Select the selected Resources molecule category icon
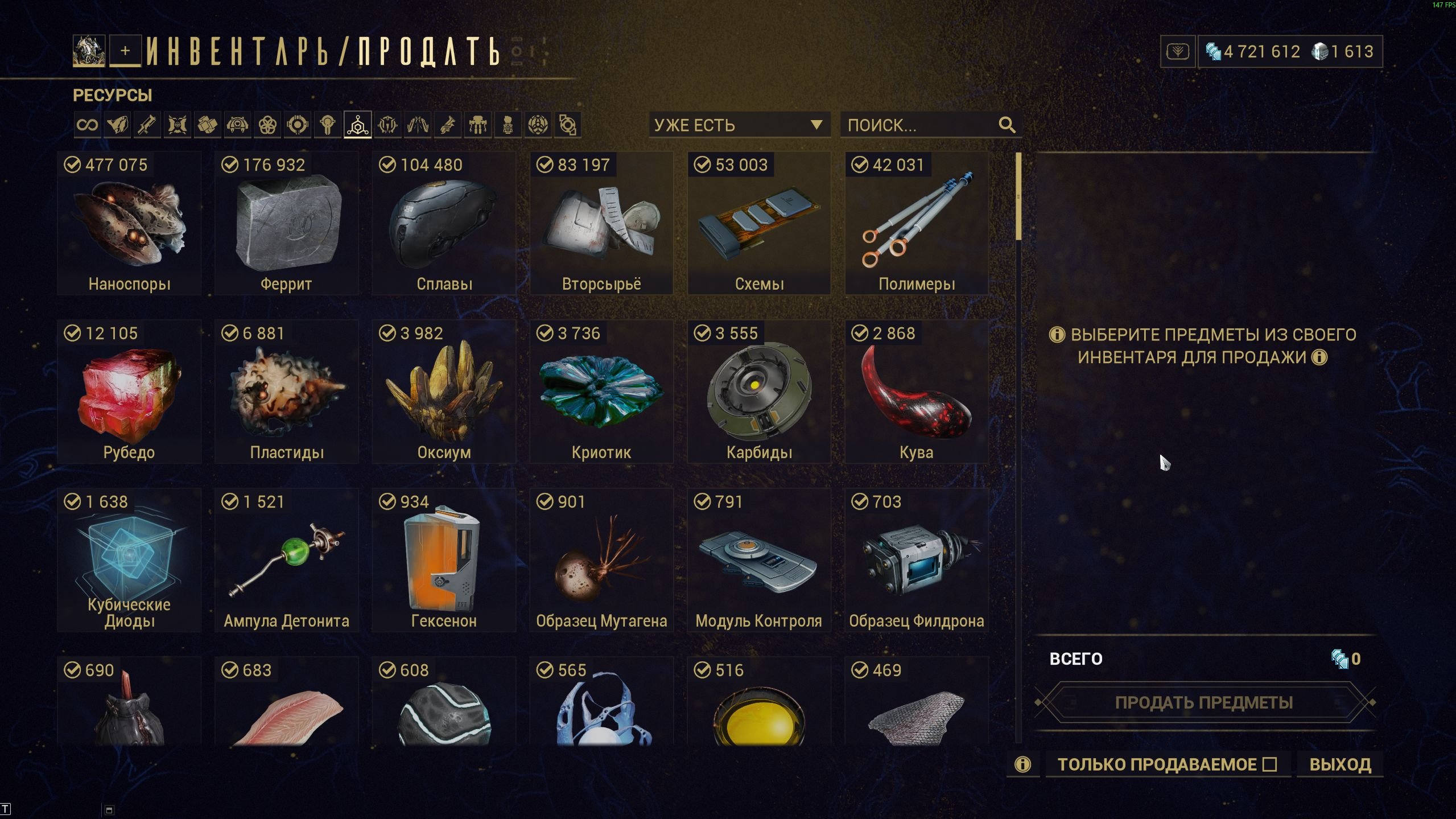 pyautogui.click(x=358, y=125)
